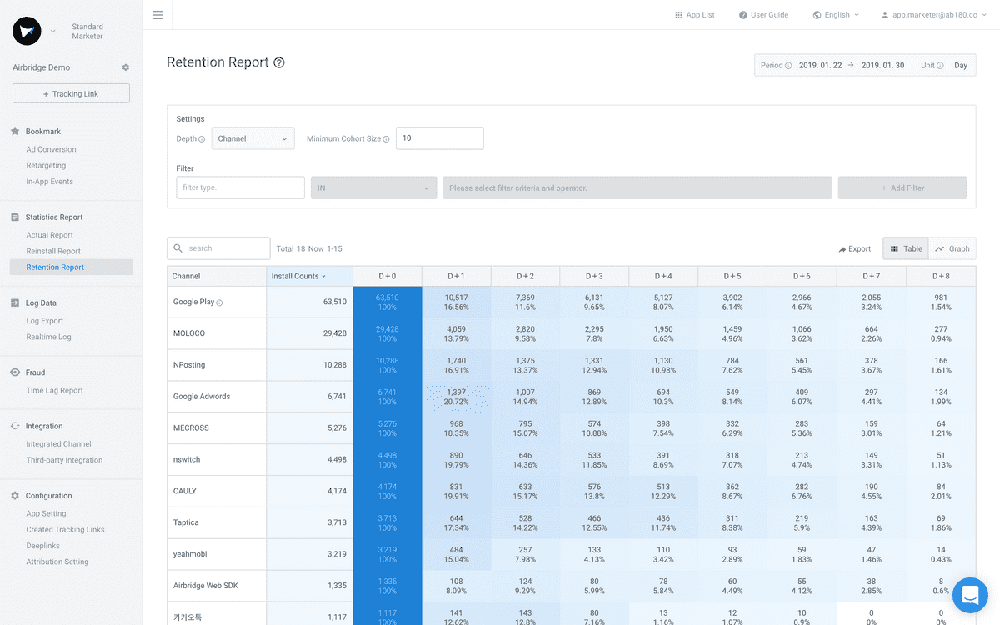Click the Add Filter button

click(902, 188)
